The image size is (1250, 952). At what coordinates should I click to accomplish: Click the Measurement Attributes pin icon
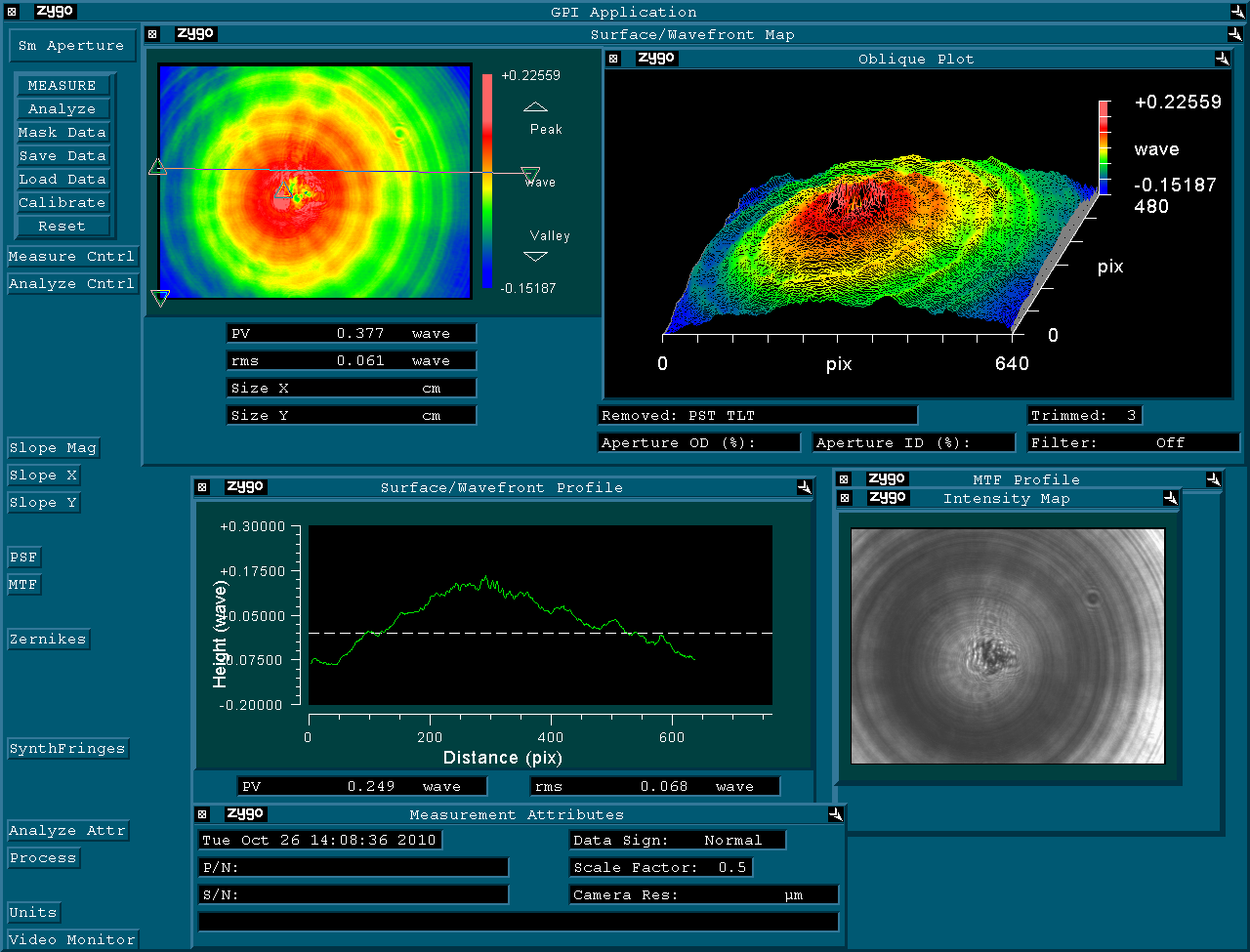[835, 814]
